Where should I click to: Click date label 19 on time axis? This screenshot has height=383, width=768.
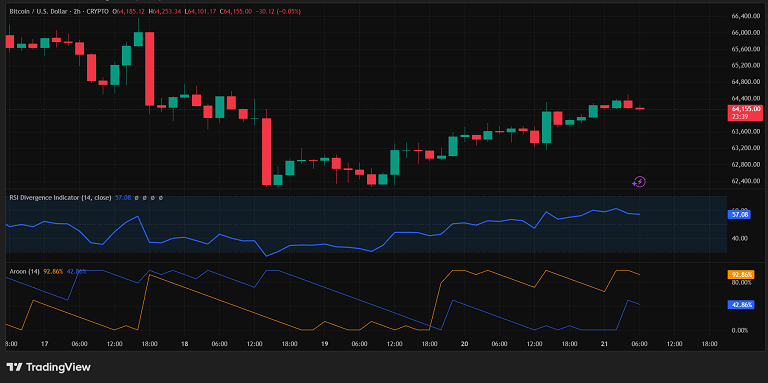pos(324,344)
